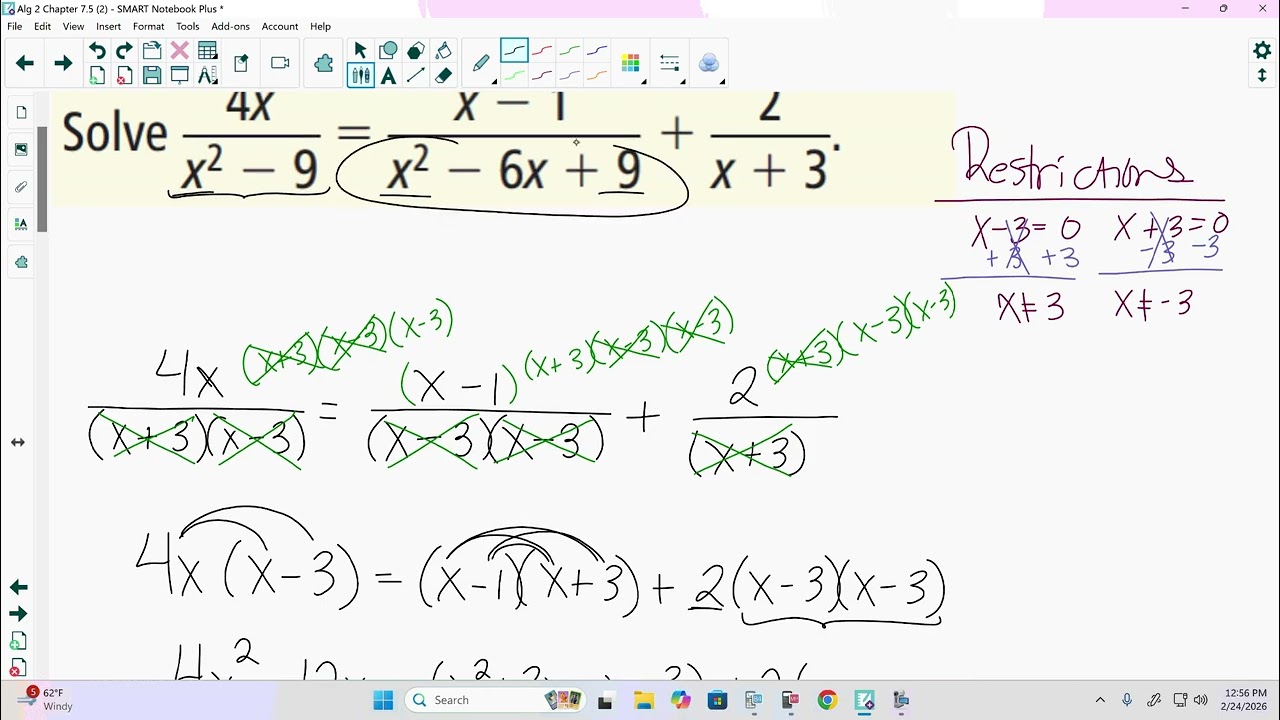
Task: Choose the black pen line style
Action: 514,50
